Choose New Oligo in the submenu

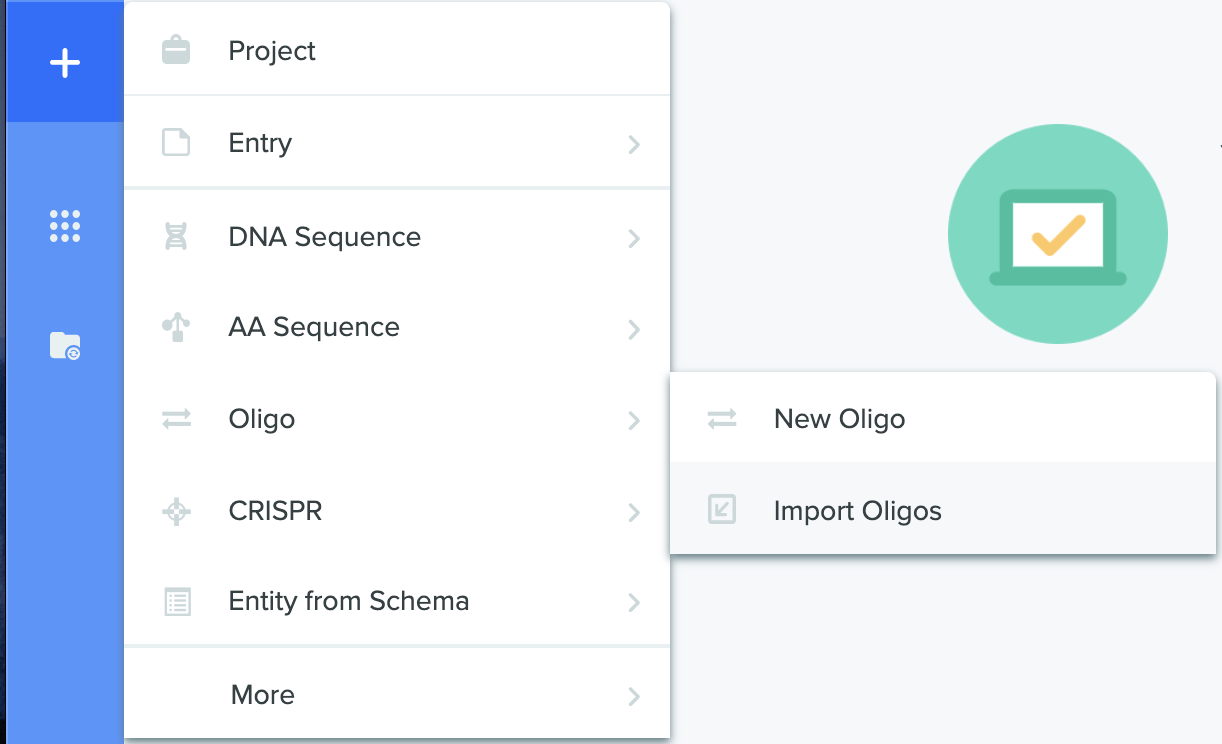(942, 418)
